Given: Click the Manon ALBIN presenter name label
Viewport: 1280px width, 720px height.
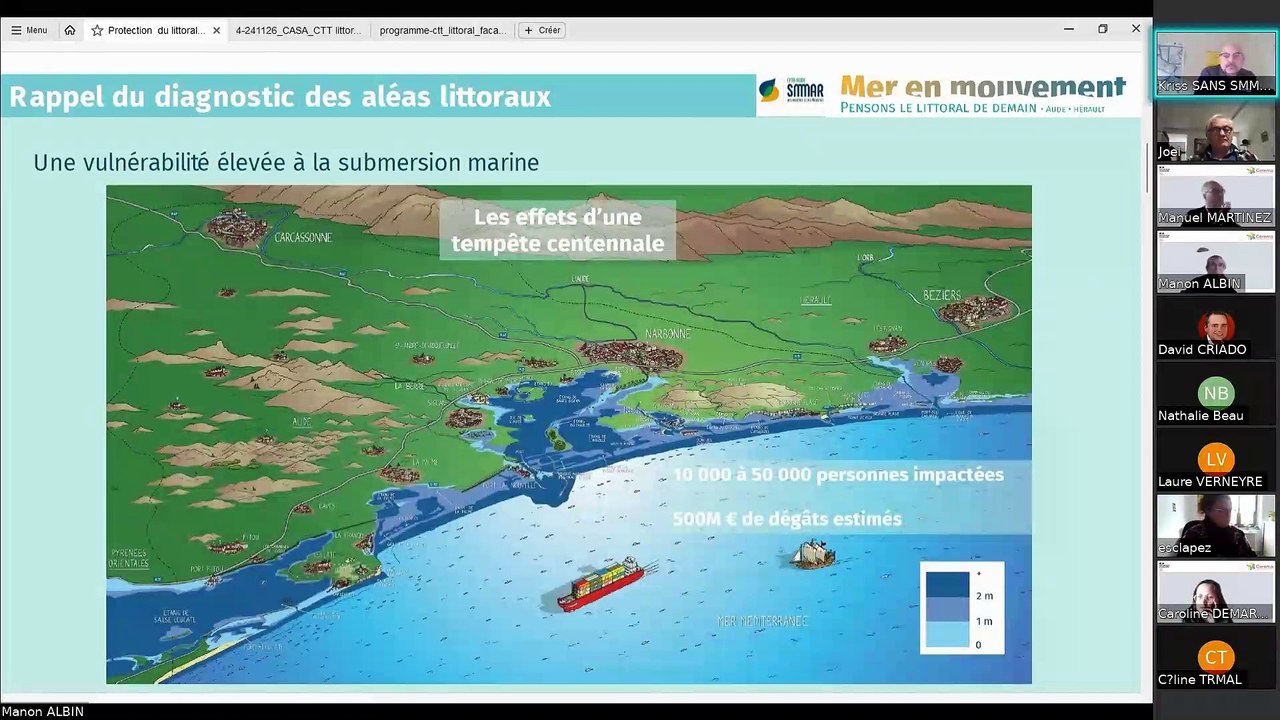Looking at the screenshot, I should [42, 712].
